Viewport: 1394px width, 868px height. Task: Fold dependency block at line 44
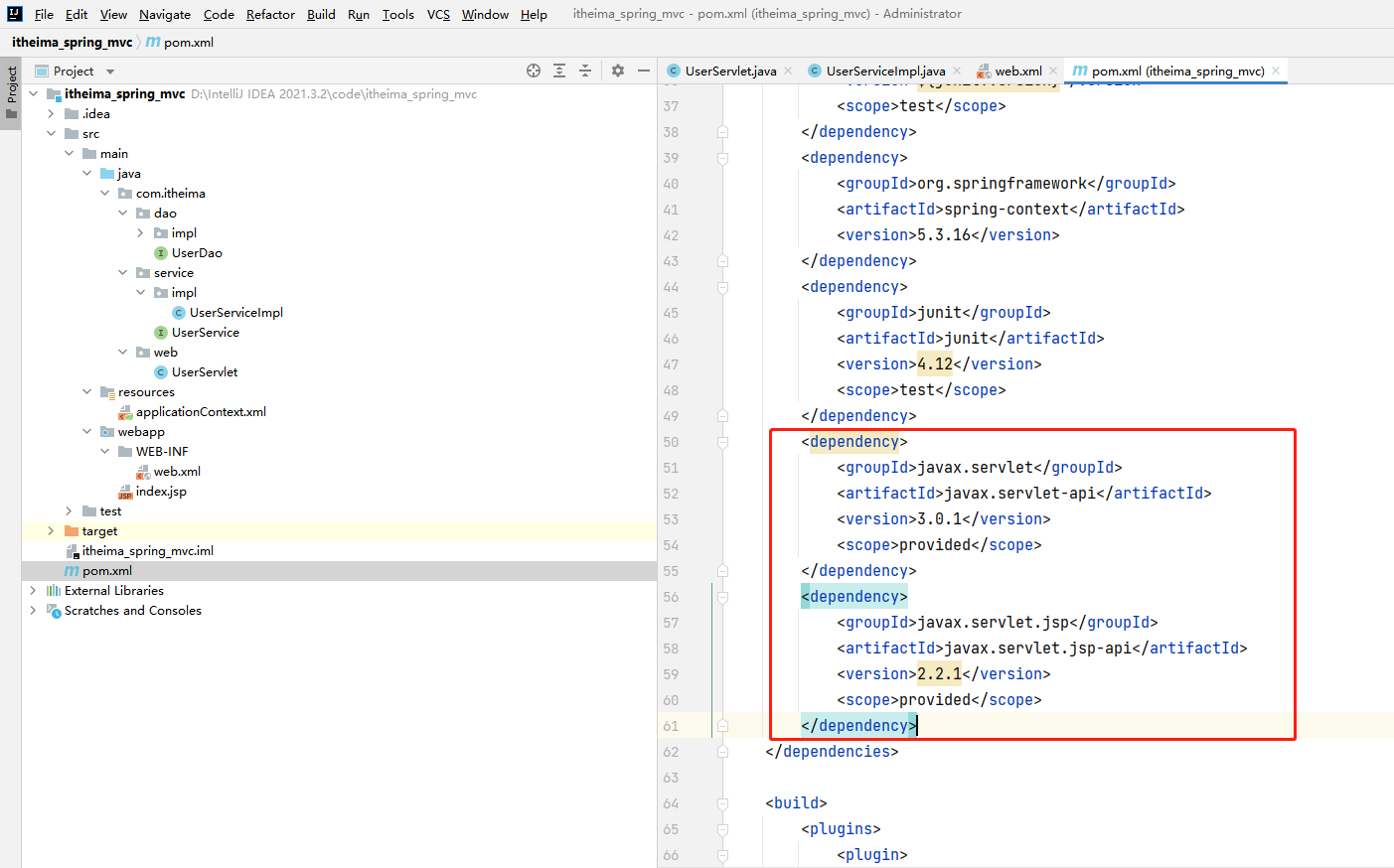click(722, 287)
